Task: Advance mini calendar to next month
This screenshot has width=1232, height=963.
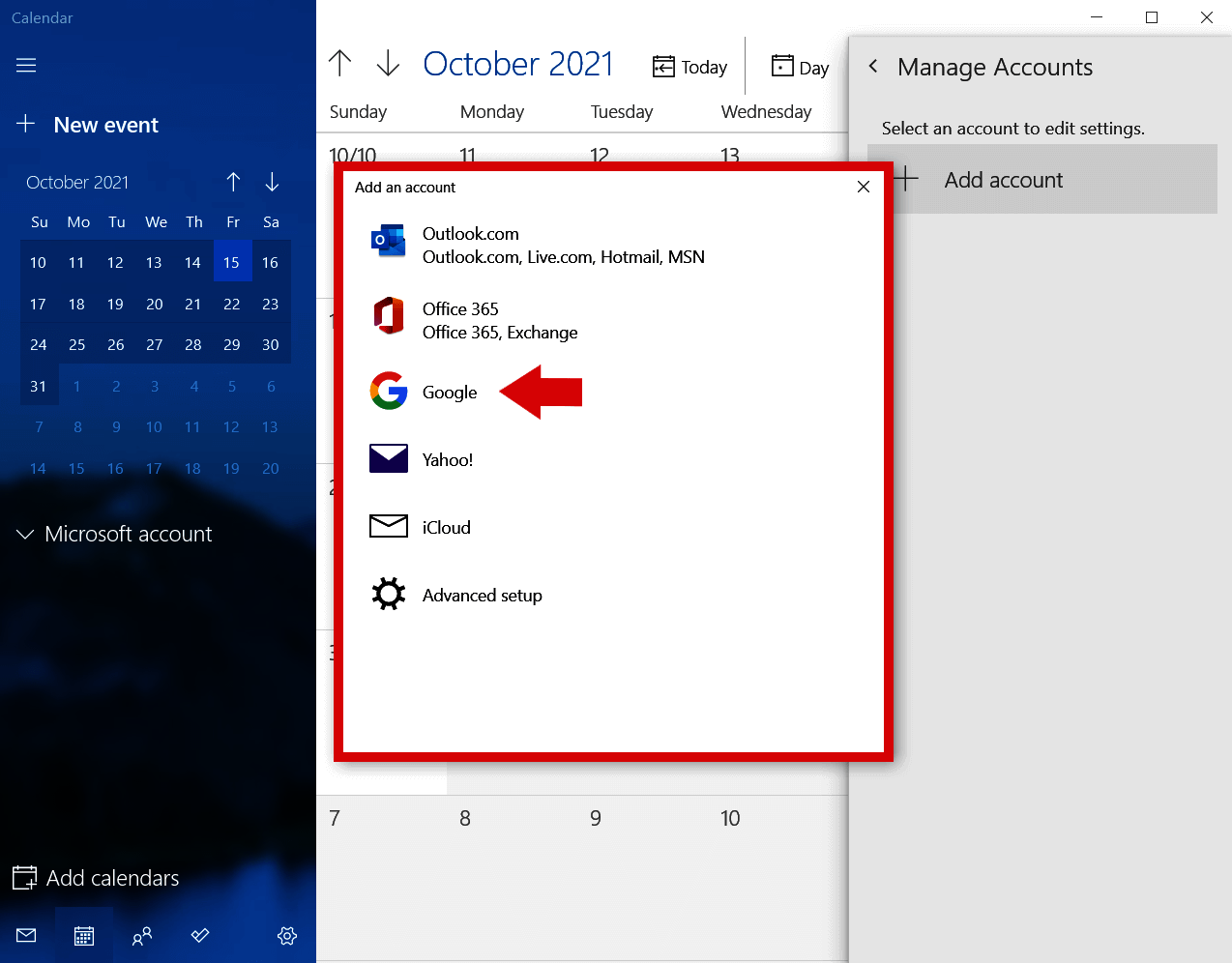Action: point(272,182)
